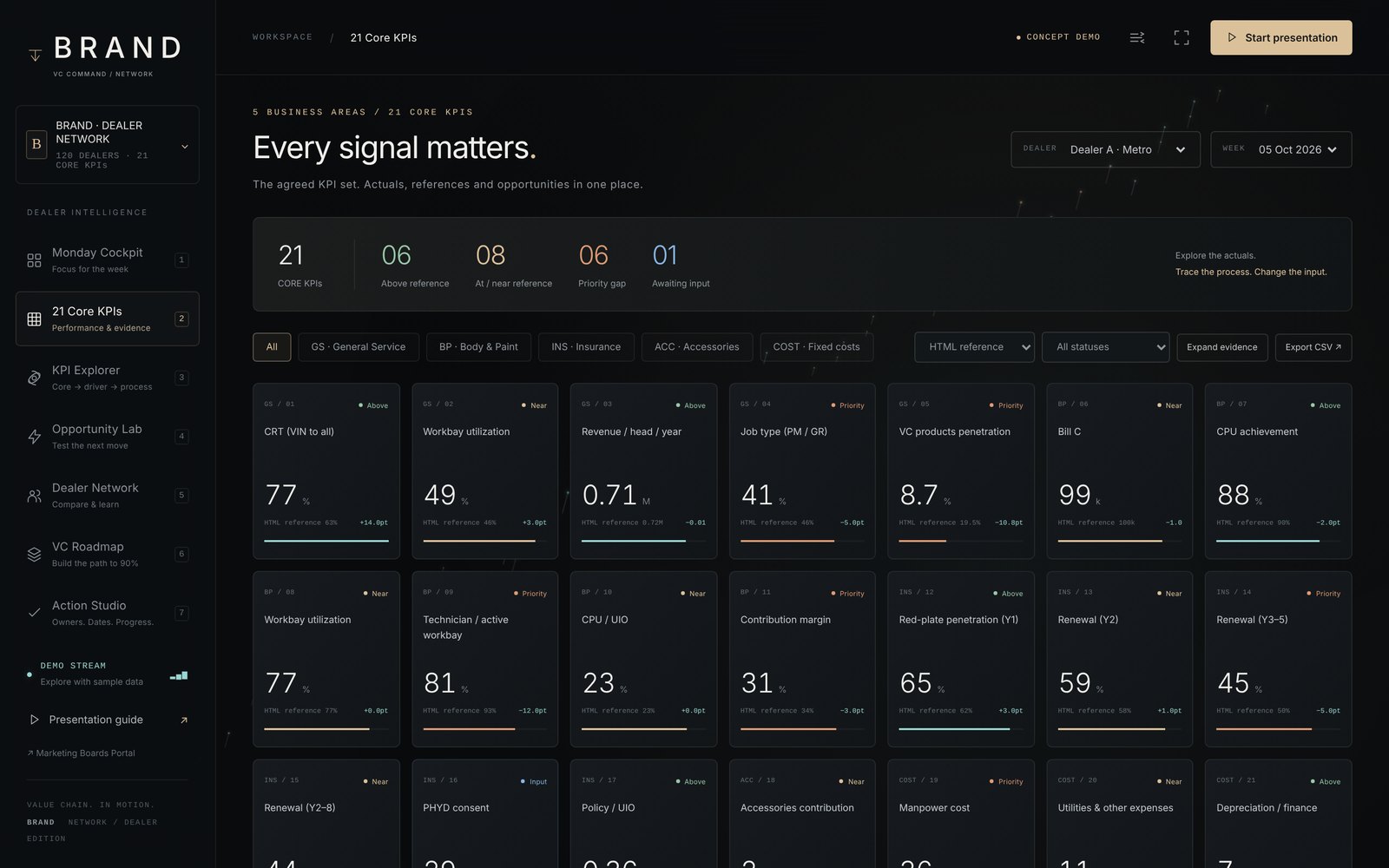The width and height of the screenshot is (1389, 868).
Task: Click the 21 Core KPIs table icon
Action: tap(34, 319)
